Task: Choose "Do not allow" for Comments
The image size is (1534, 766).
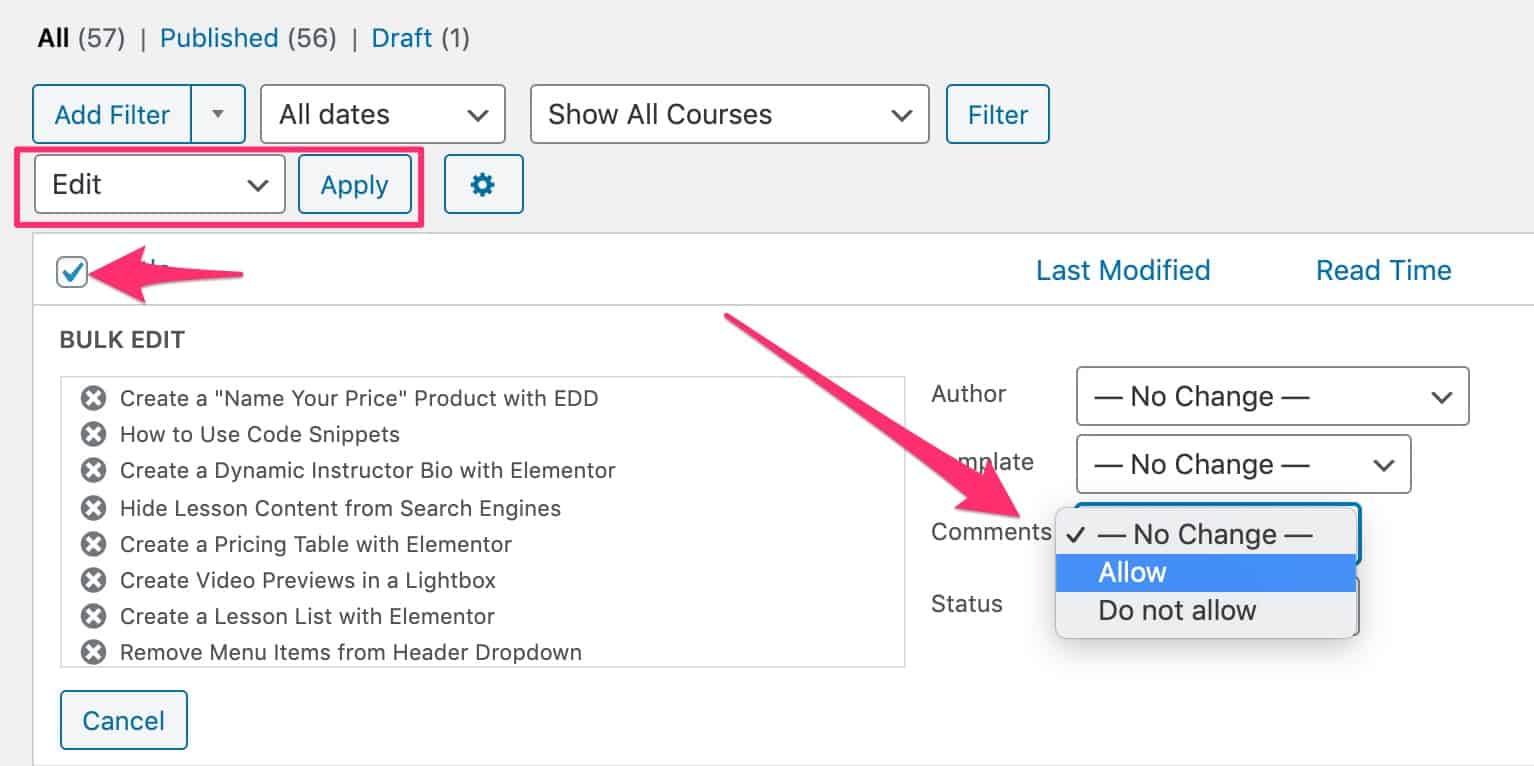Action: click(1176, 610)
